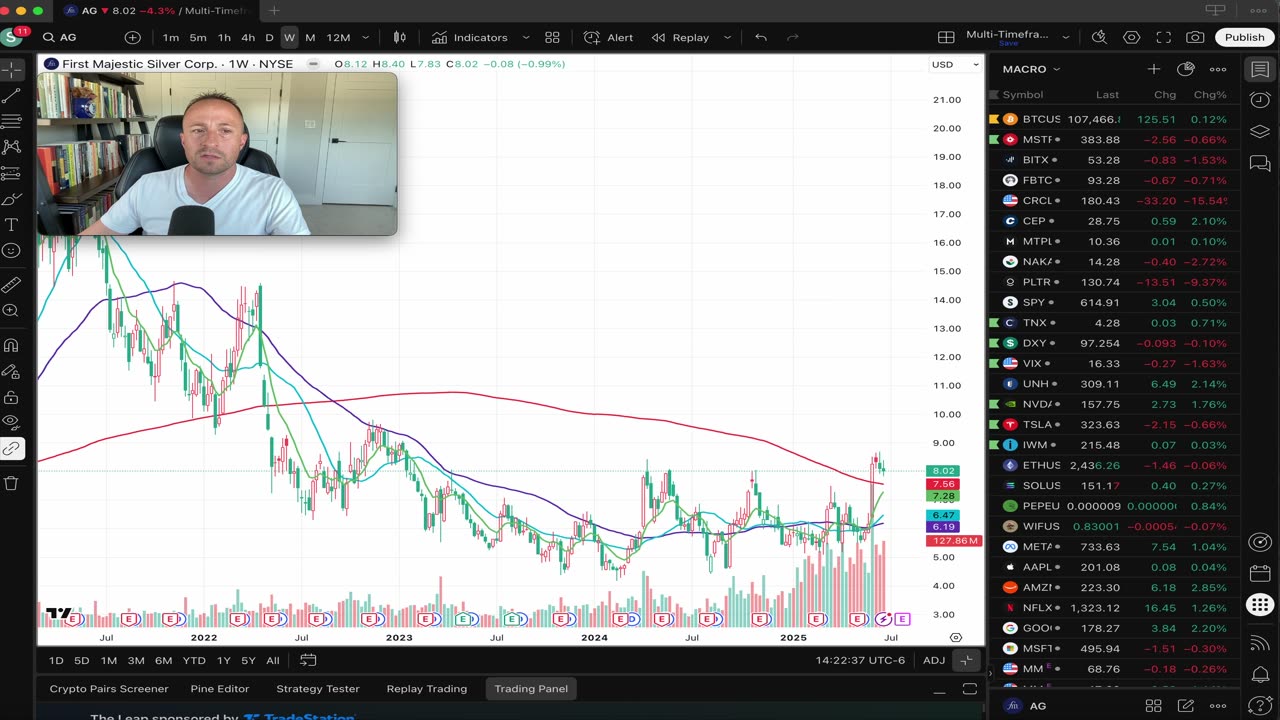1280x720 pixels.
Task: Open the indicator templates grid
Action: pyautogui.click(x=552, y=38)
